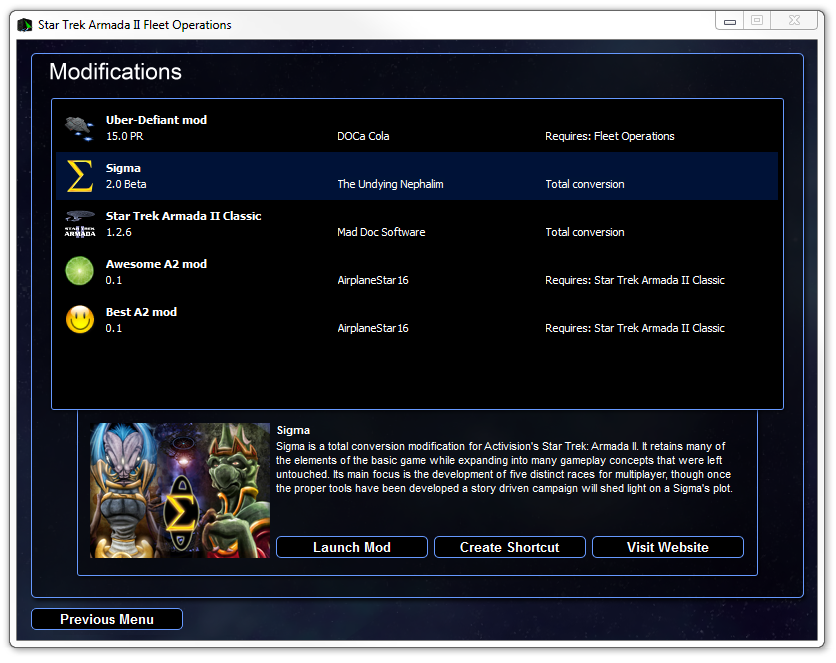The height and width of the screenshot is (663, 836).
Task: Click version 1.2.6
Action: tap(118, 232)
